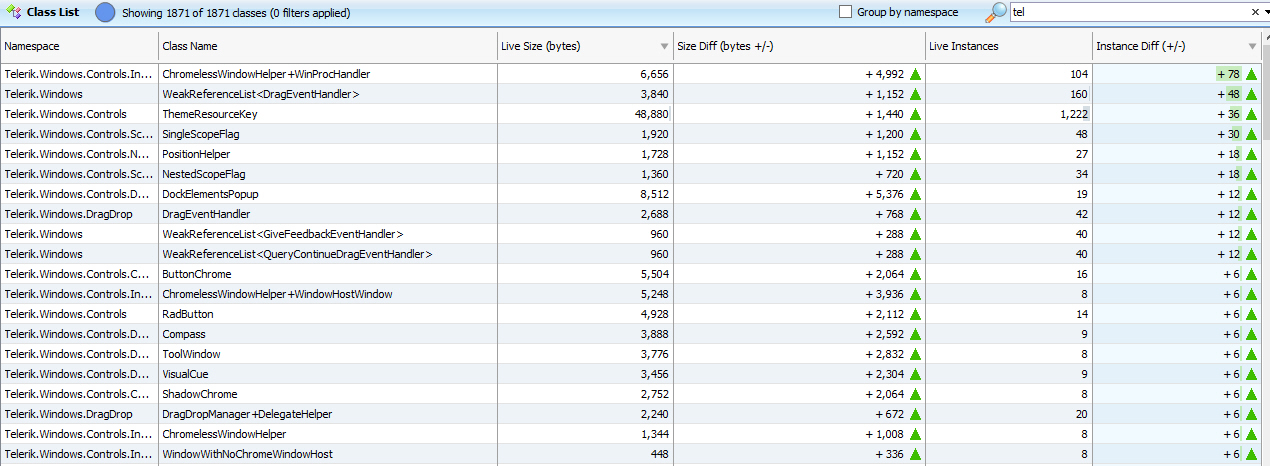
Task: Open the Live Size column filter arrow
Action: (665, 47)
